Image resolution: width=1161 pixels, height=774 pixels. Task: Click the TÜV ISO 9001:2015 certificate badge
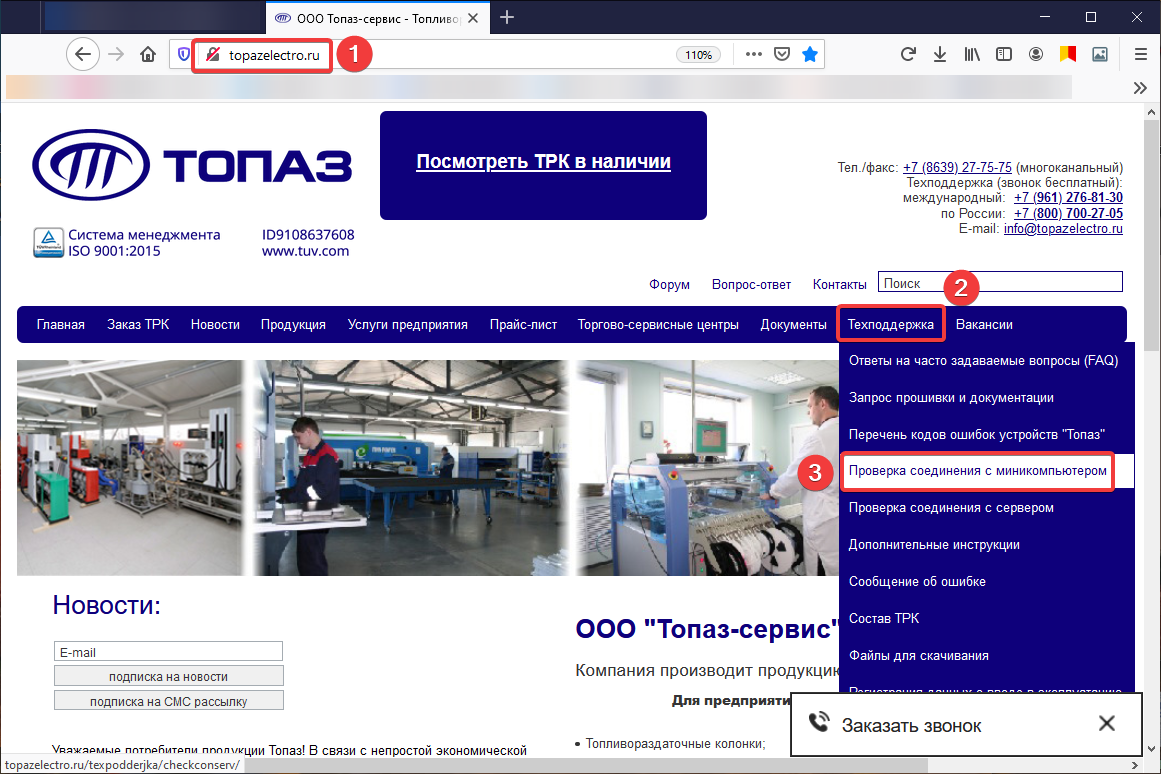click(x=48, y=243)
